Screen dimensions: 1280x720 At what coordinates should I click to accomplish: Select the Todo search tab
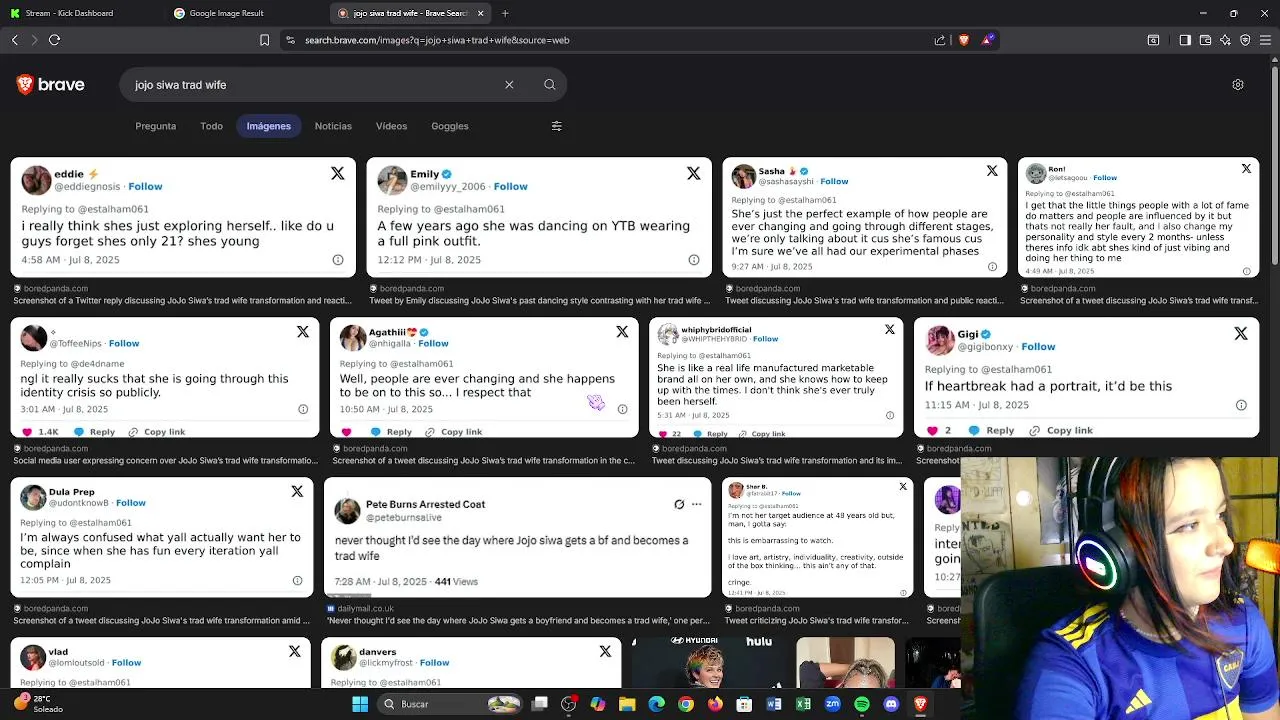pyautogui.click(x=211, y=126)
